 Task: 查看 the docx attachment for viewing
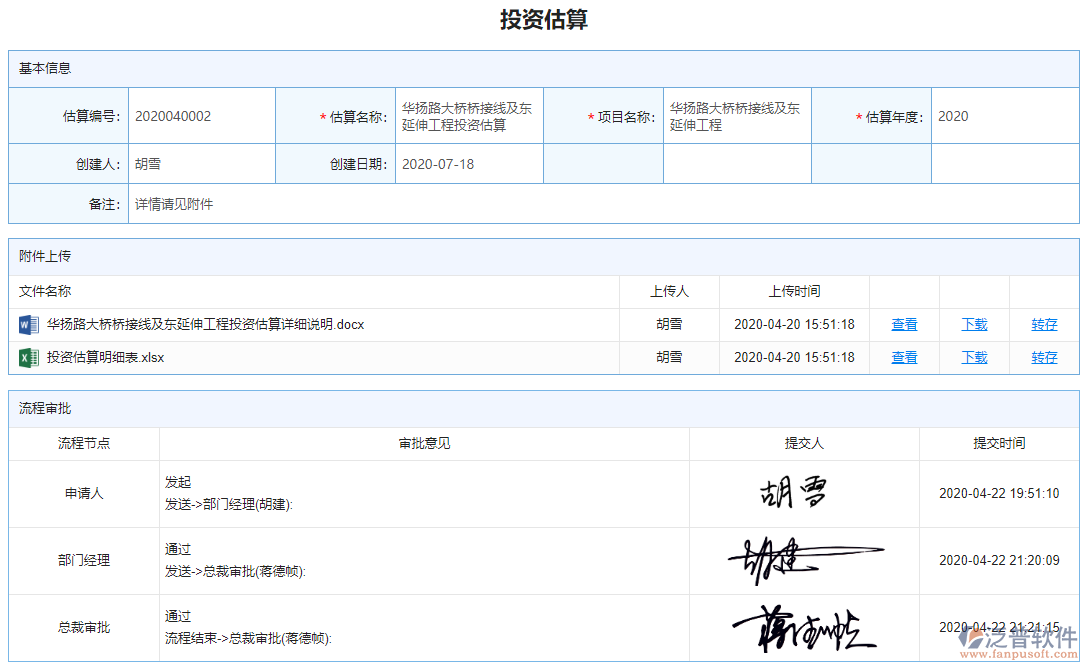(903, 324)
